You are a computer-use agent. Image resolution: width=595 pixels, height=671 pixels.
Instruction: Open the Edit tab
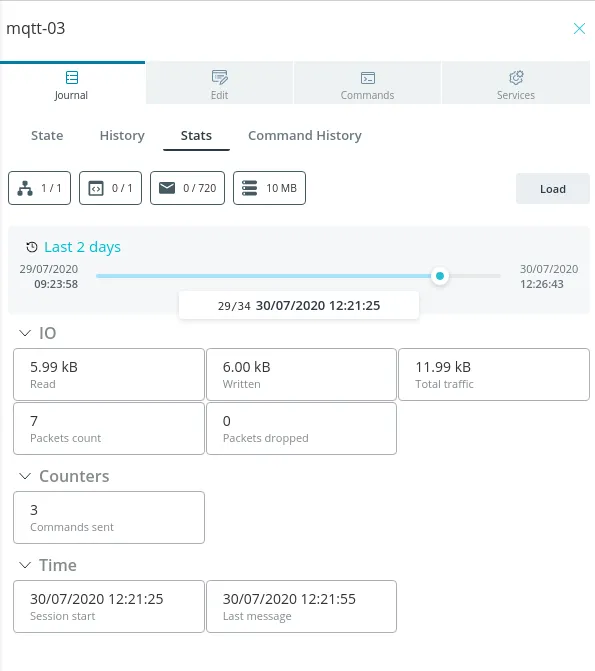[219, 83]
